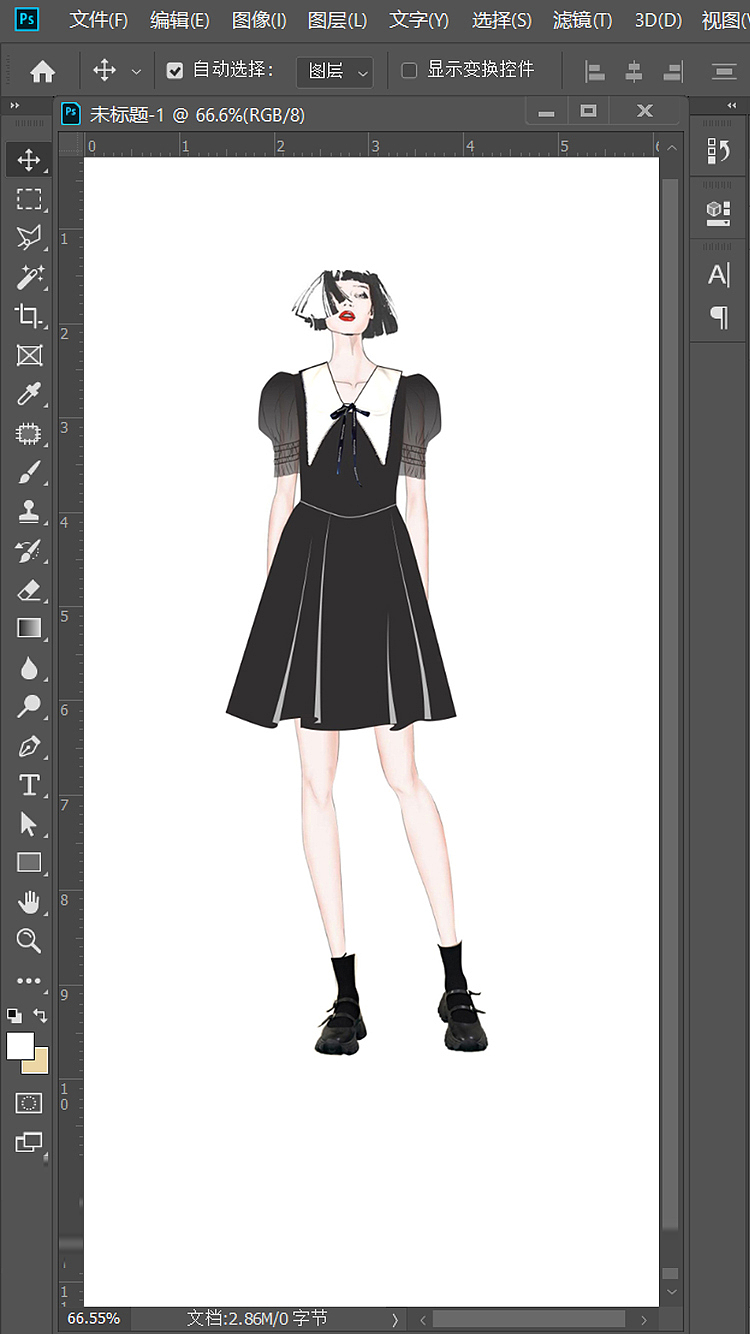Open the 图像(I) menu
Screen dimensions: 750x1334
(x=259, y=20)
